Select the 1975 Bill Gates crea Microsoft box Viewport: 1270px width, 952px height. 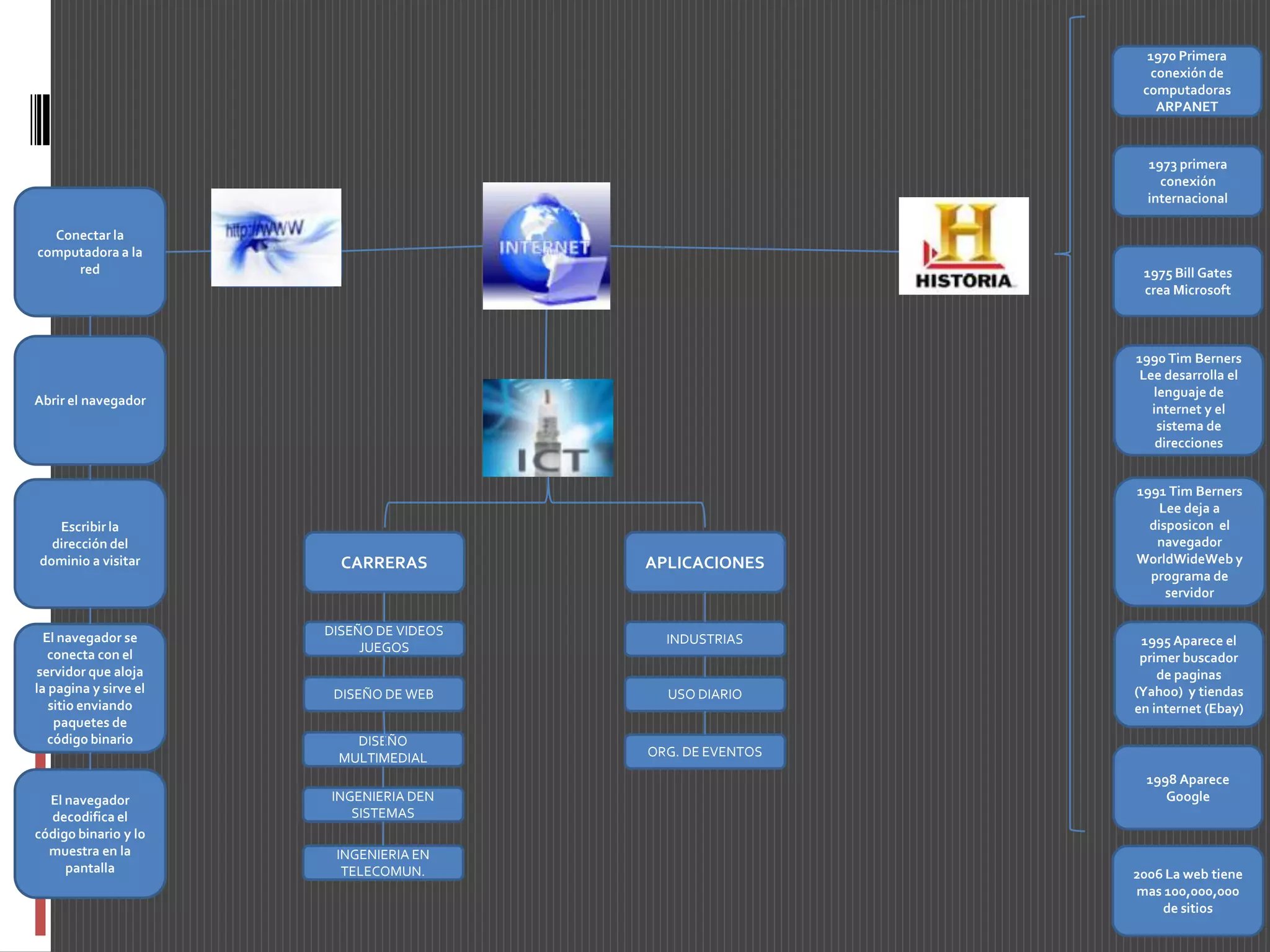(x=1187, y=281)
